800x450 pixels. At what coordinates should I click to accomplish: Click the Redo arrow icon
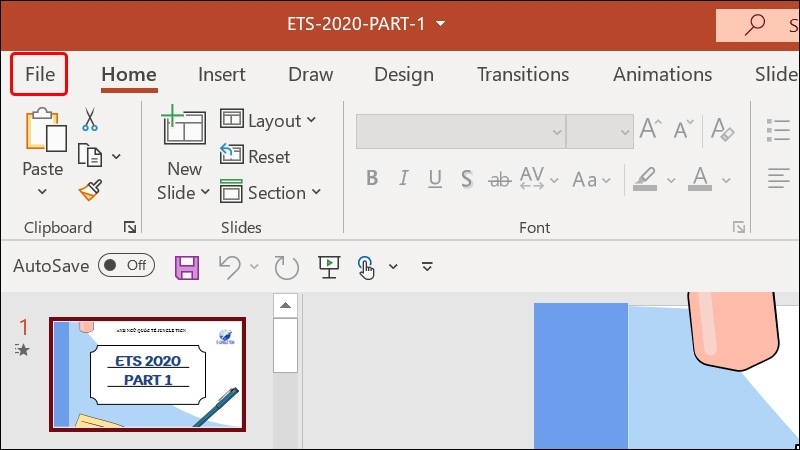[287, 266]
